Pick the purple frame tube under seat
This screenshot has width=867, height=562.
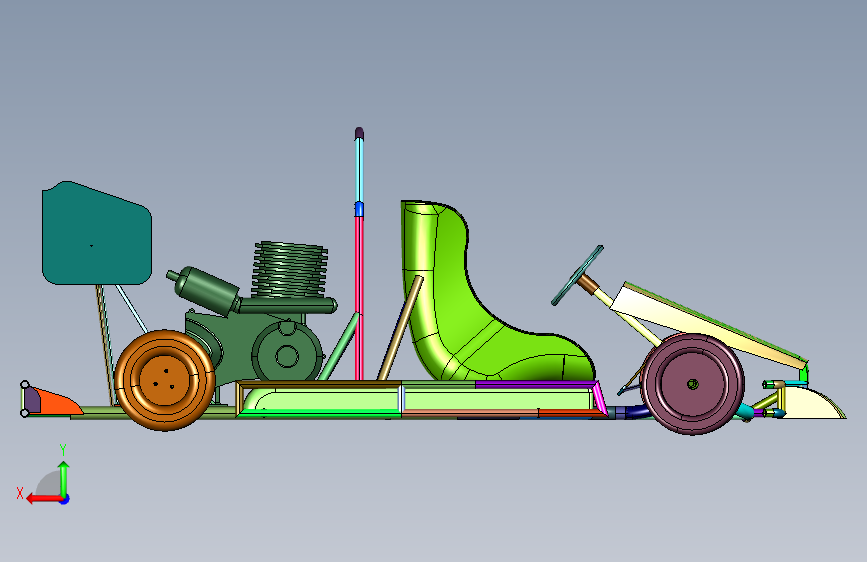535,384
